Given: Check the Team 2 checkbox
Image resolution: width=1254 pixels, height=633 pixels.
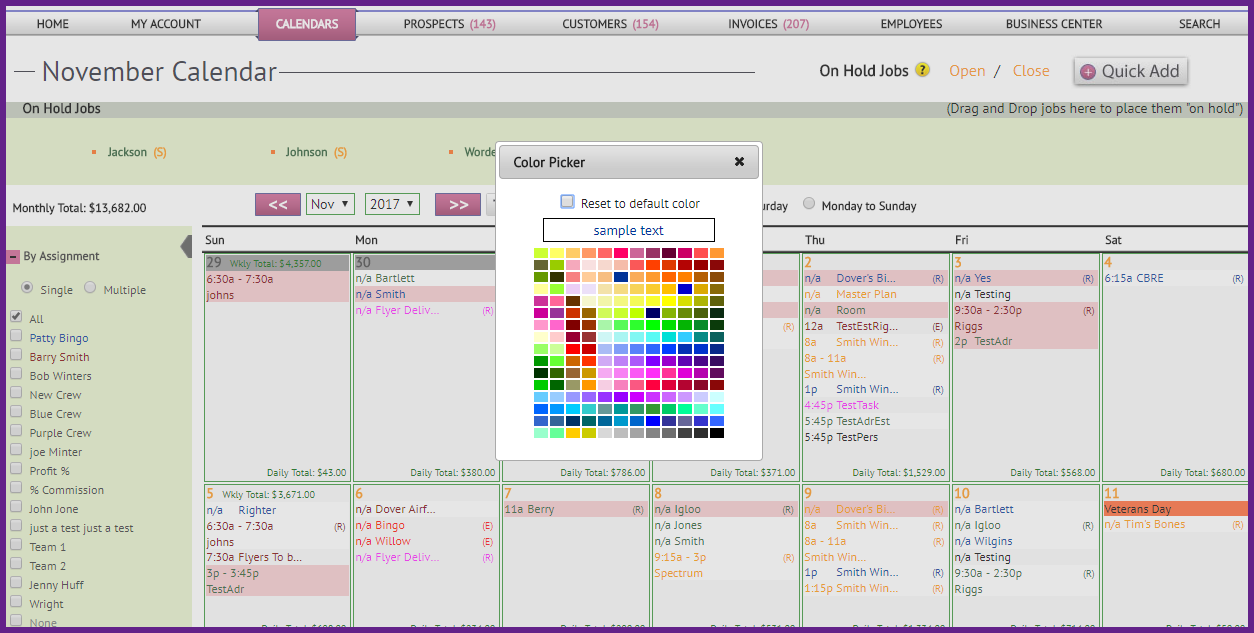Looking at the screenshot, I should tap(16, 564).
